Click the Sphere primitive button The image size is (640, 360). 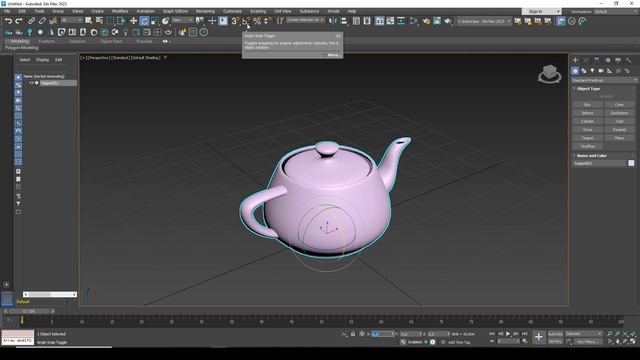pos(587,113)
